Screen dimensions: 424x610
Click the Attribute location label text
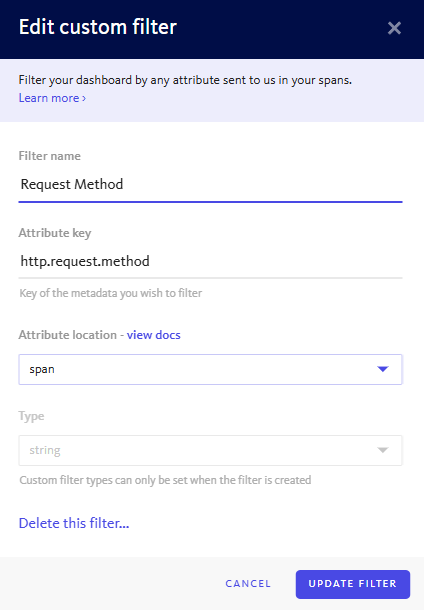click(68, 335)
